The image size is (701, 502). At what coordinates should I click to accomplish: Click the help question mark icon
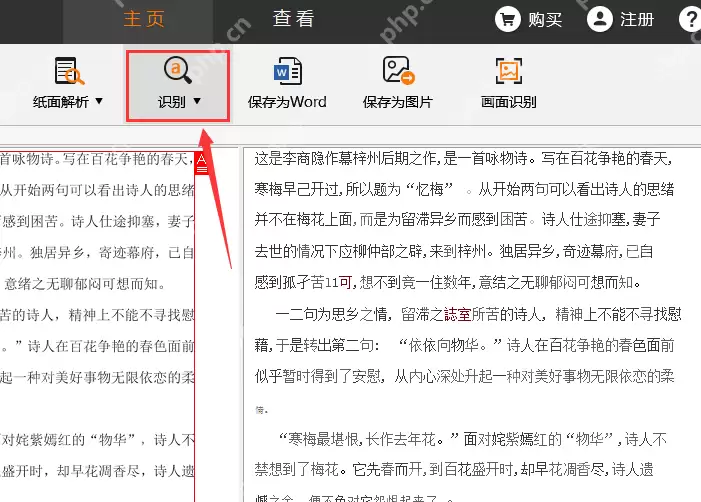tap(690, 19)
